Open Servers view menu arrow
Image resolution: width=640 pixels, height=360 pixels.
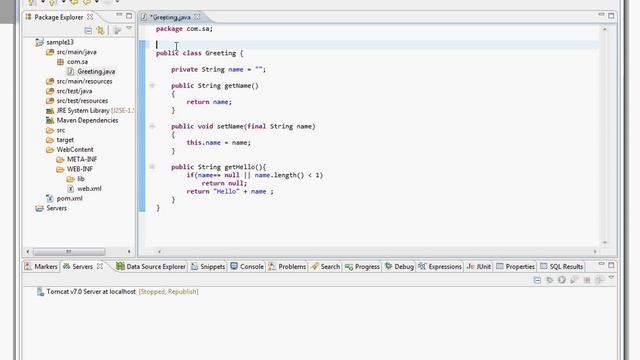coord(611,278)
